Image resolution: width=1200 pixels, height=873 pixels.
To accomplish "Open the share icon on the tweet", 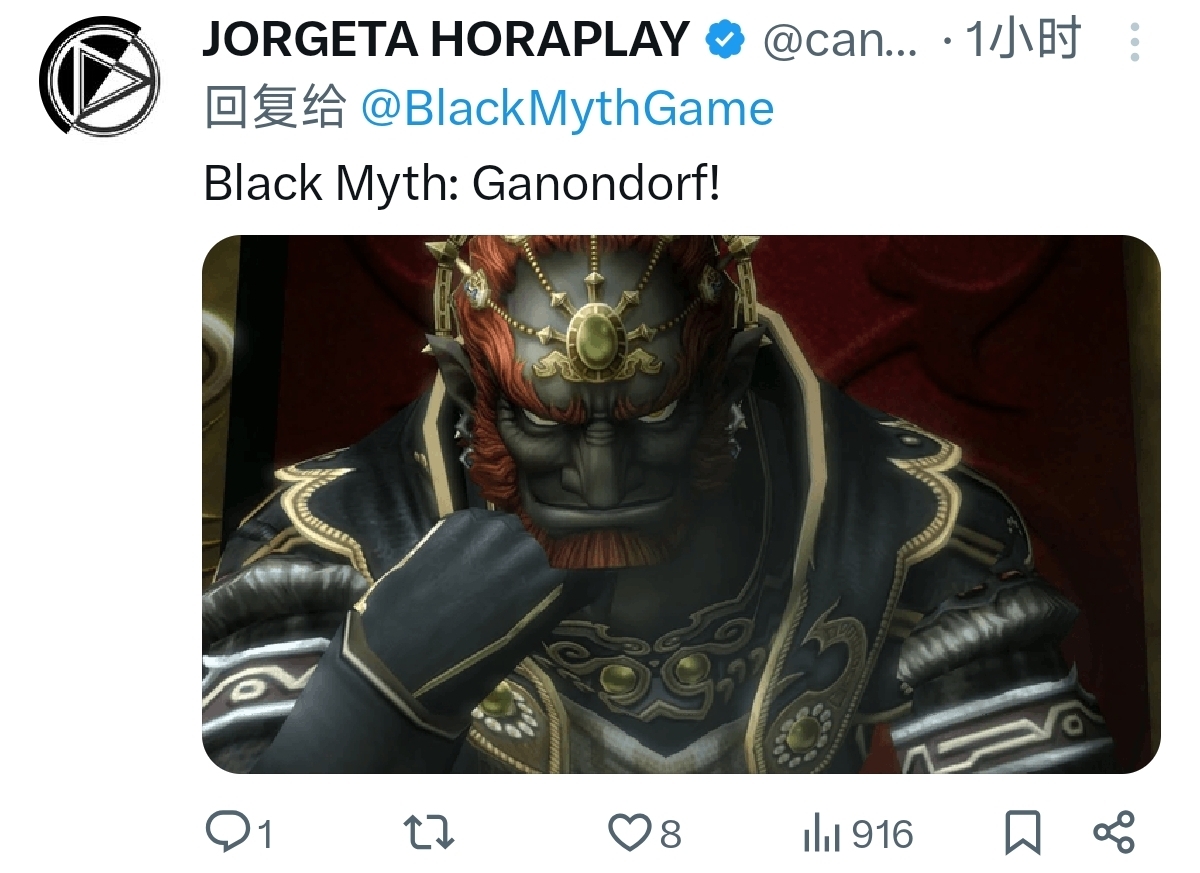I will click(x=1114, y=832).
